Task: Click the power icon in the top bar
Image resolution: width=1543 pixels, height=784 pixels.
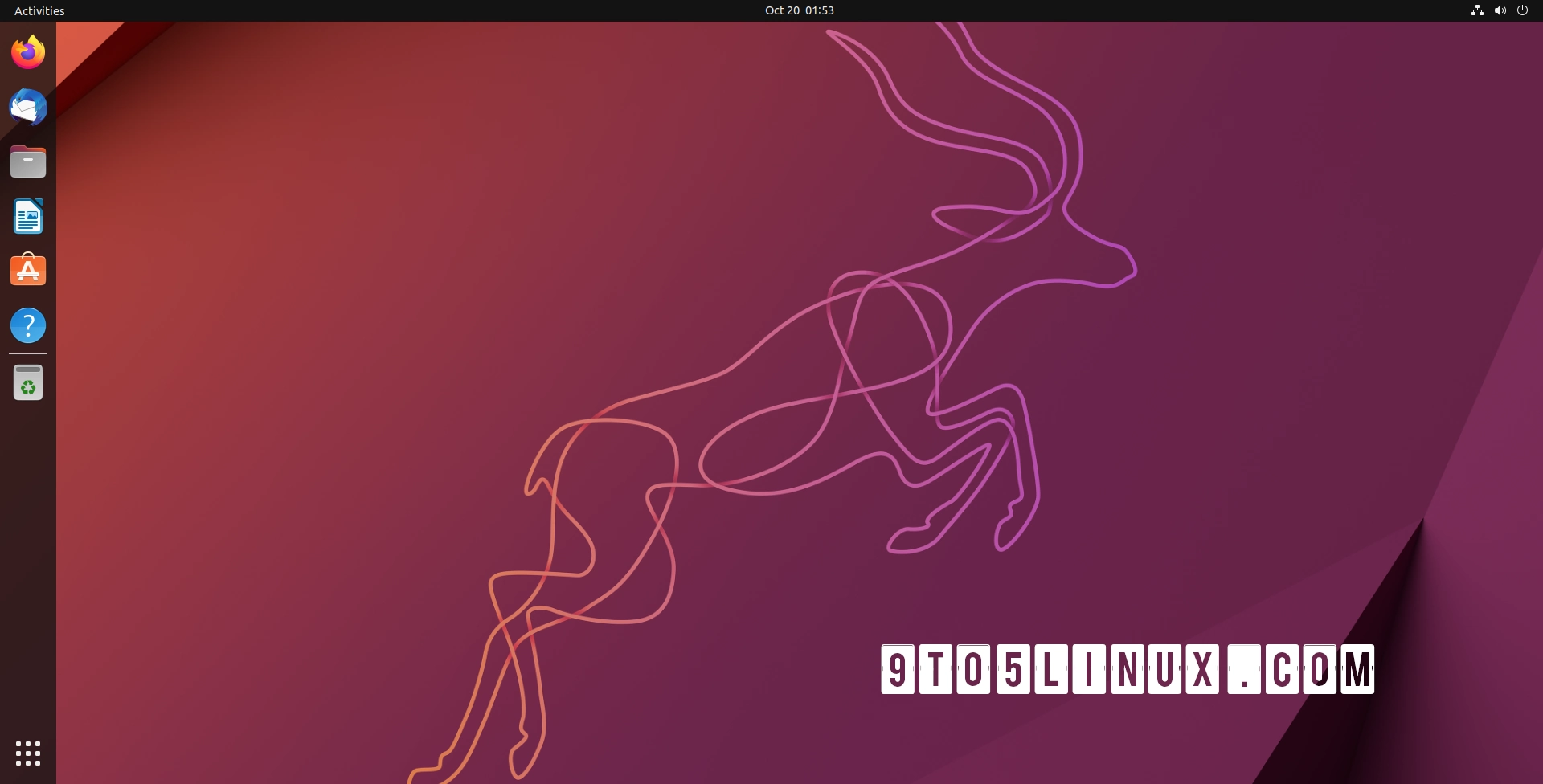Action: (x=1523, y=10)
